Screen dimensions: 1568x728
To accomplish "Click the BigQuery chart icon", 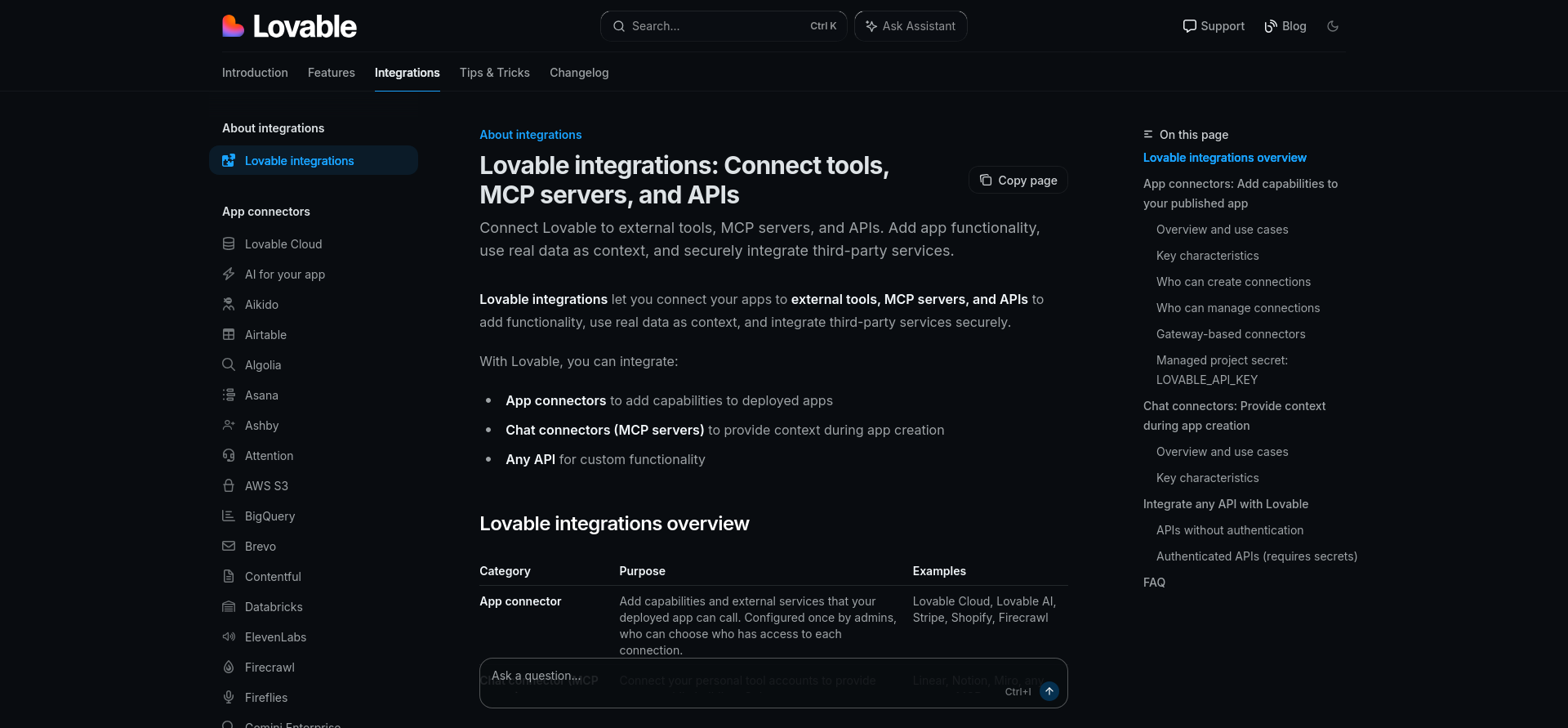I will pos(229,516).
